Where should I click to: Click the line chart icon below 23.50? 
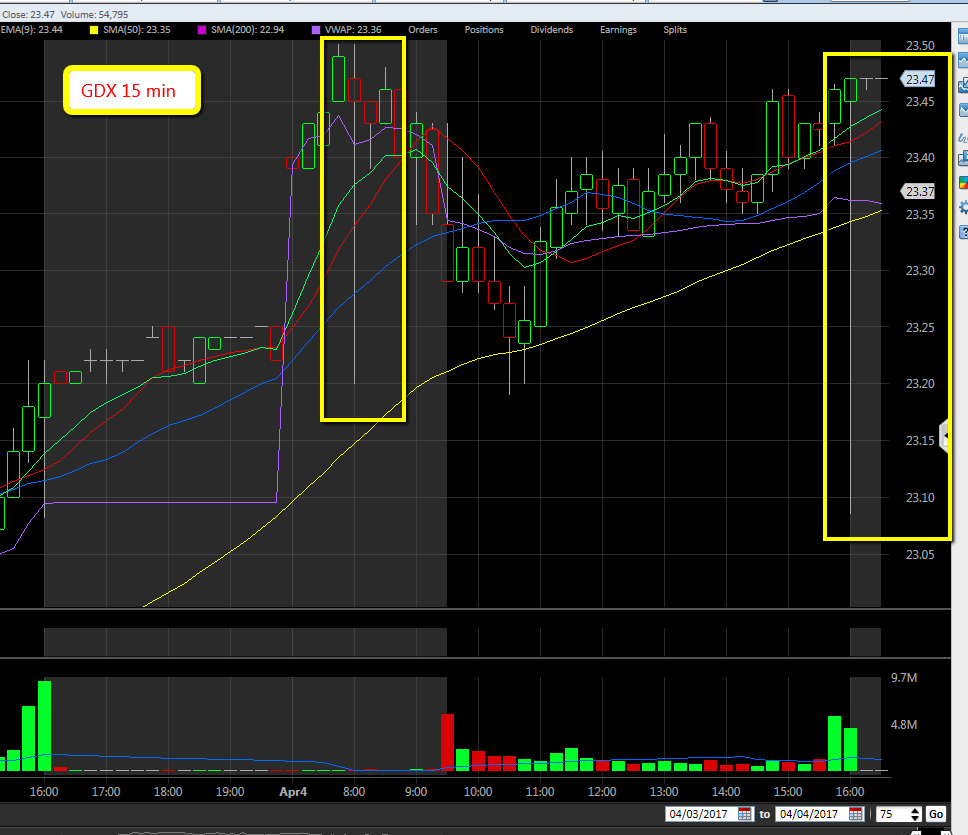coord(963,62)
